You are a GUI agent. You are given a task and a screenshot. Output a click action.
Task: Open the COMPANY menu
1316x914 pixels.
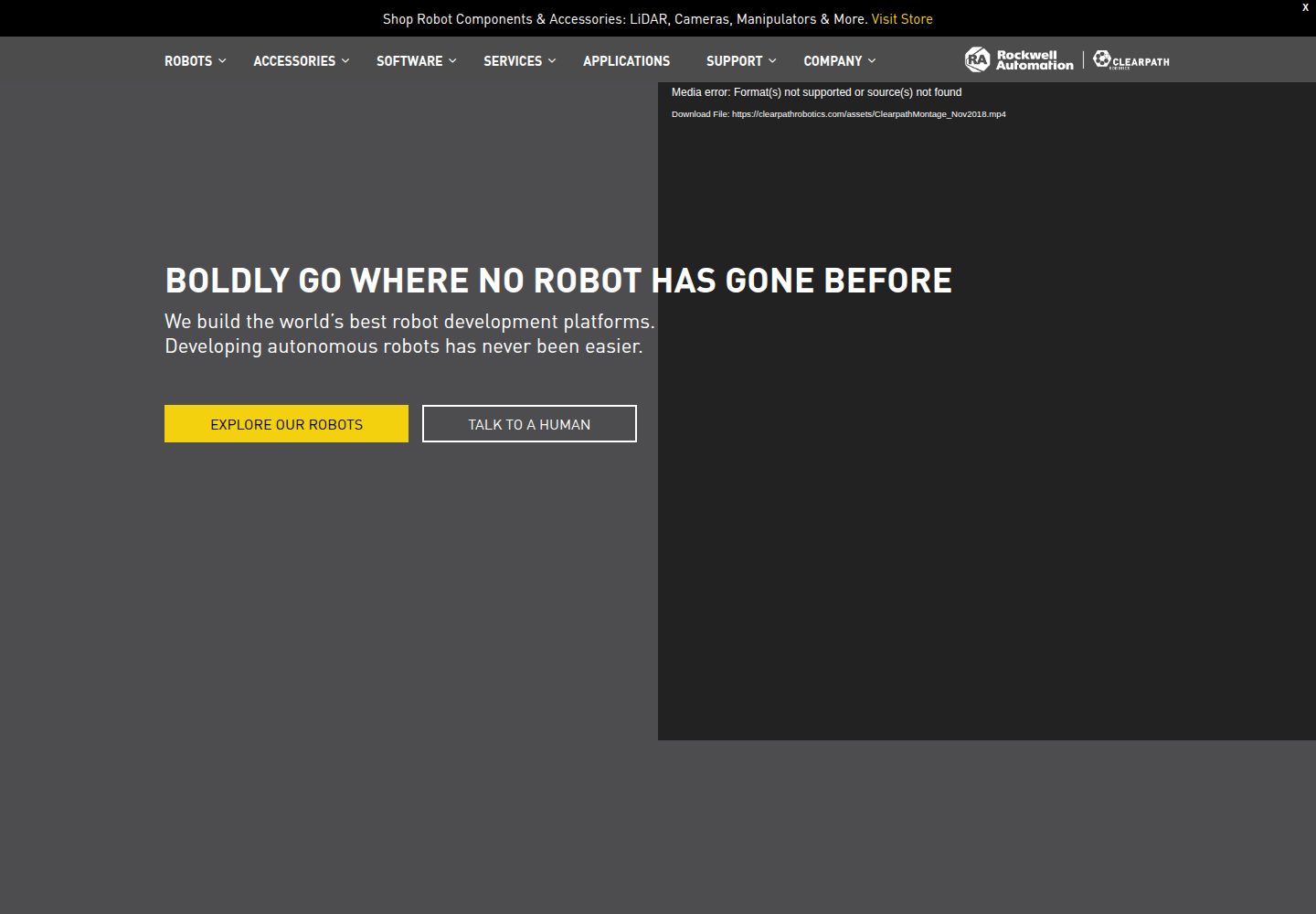point(833,60)
